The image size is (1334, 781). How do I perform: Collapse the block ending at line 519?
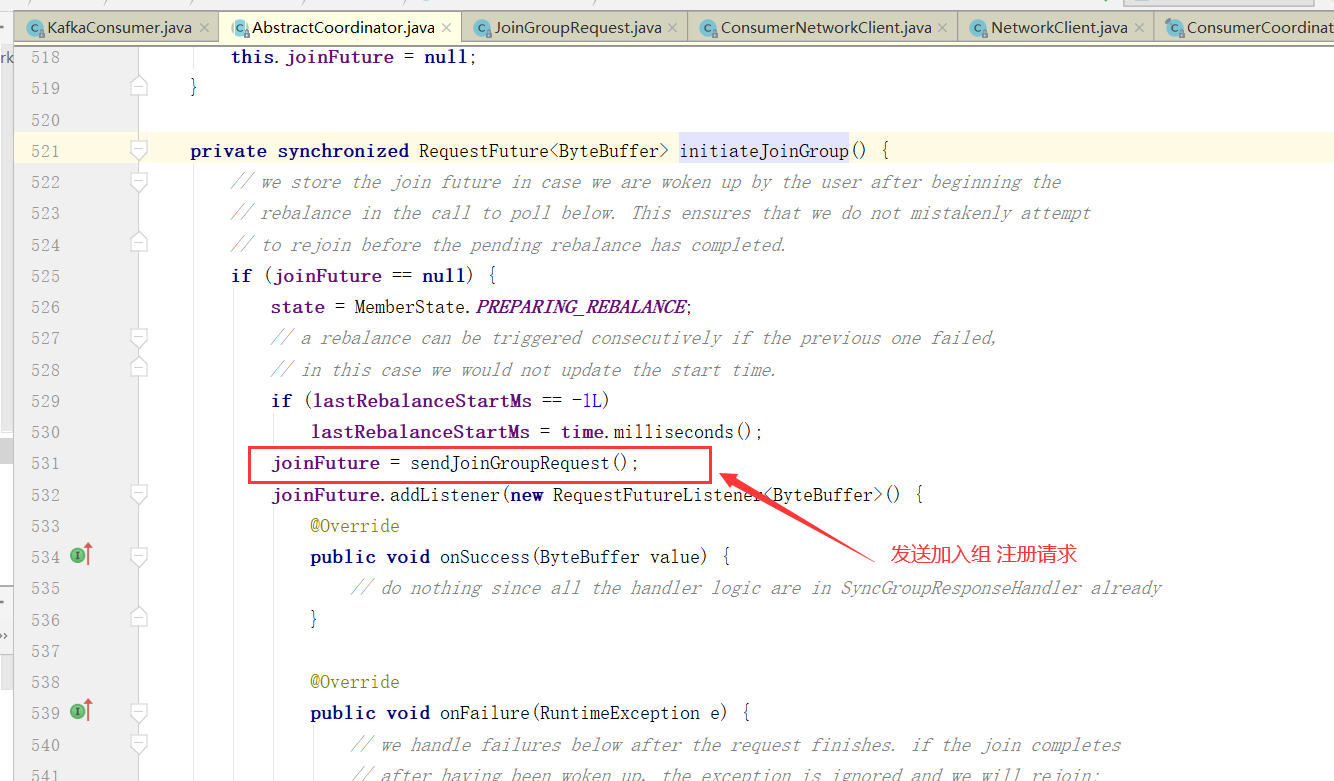click(x=139, y=88)
